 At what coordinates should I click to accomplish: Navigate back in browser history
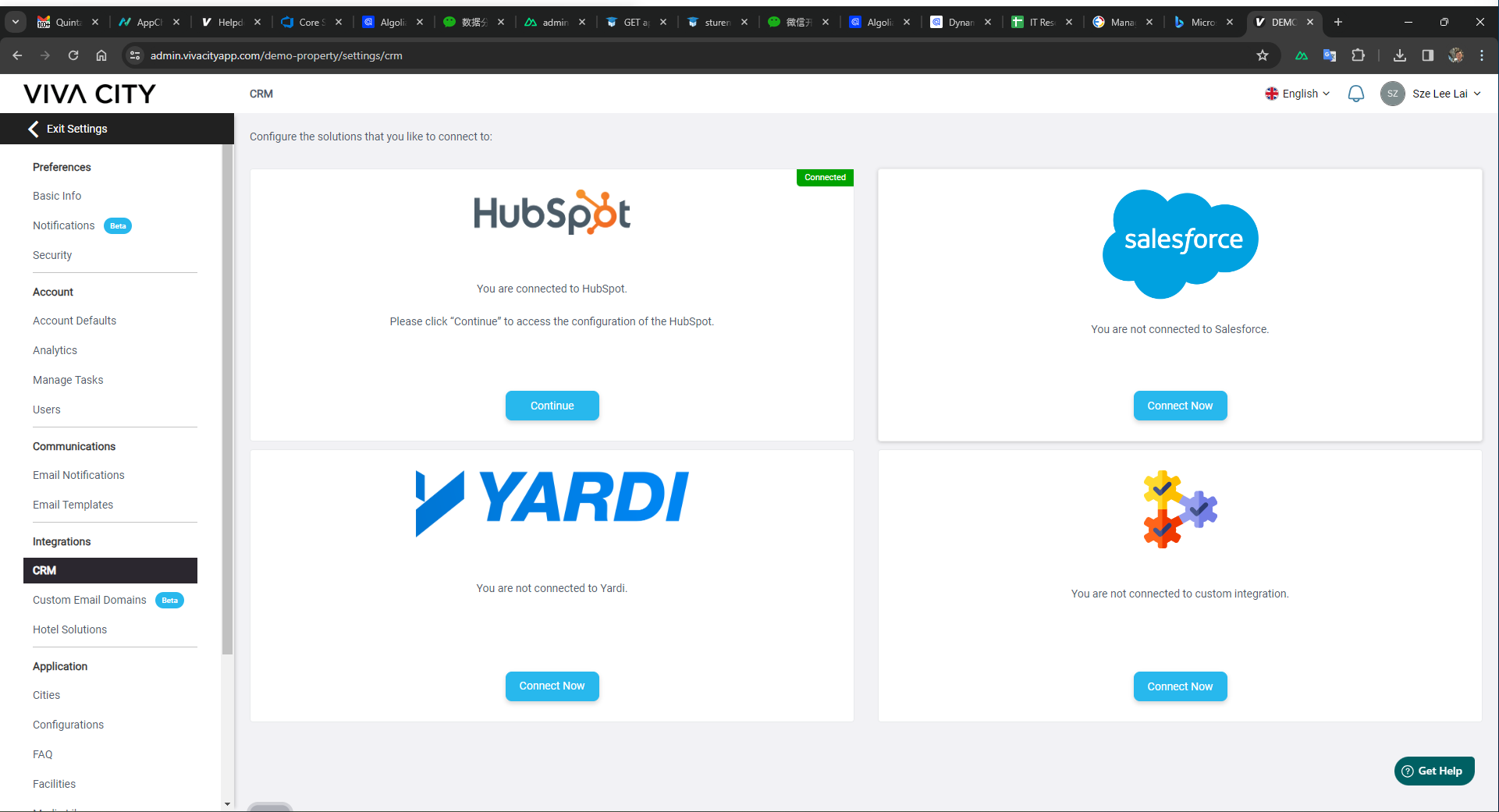click(17, 55)
